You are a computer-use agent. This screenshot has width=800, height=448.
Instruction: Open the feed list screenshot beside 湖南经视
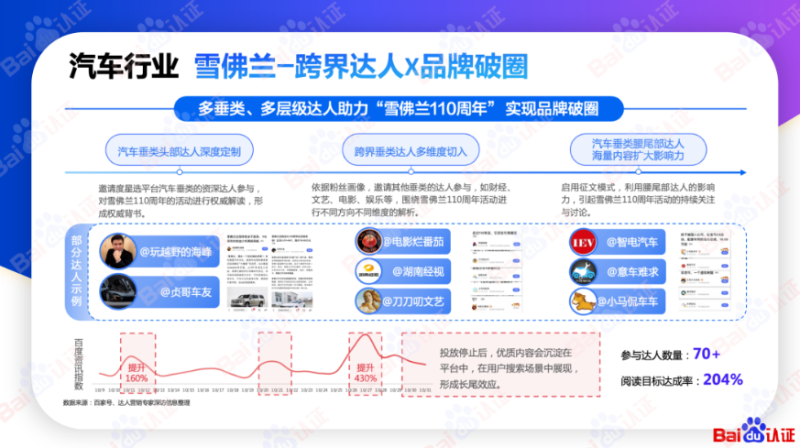pos(496,270)
